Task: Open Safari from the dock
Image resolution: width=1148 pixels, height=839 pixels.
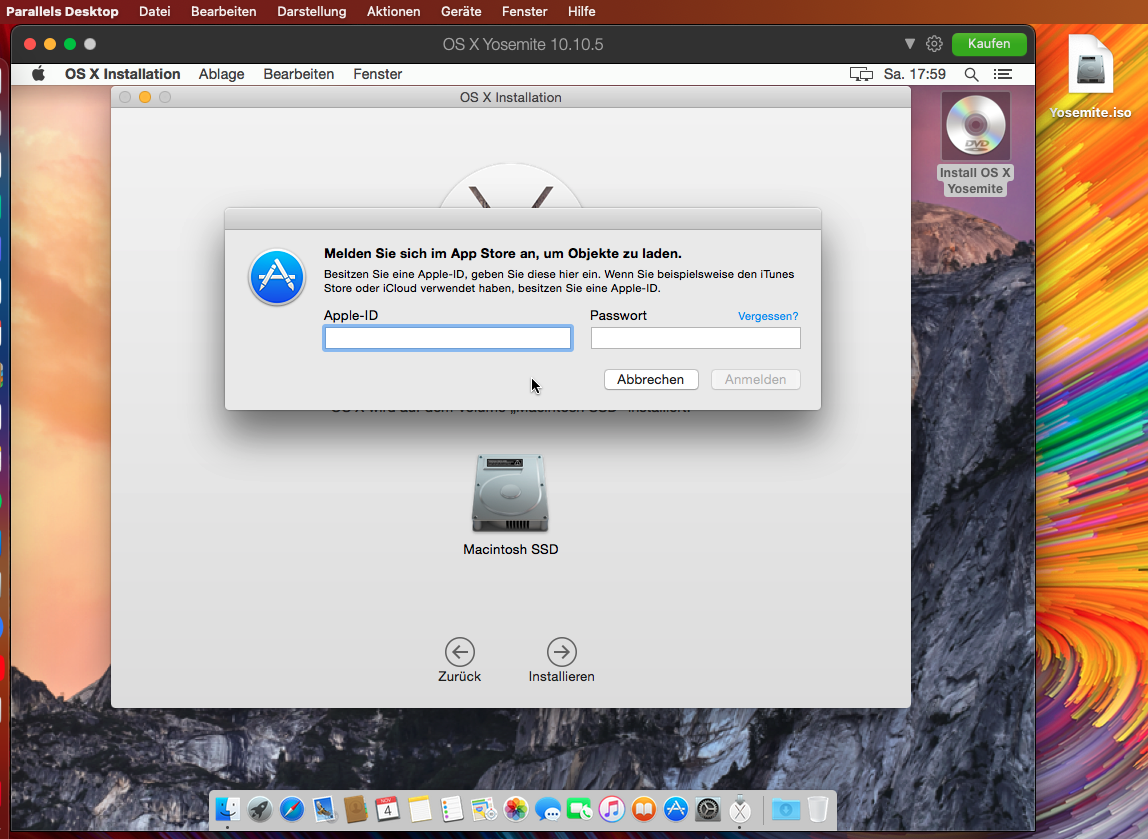Action: pyautogui.click(x=291, y=809)
